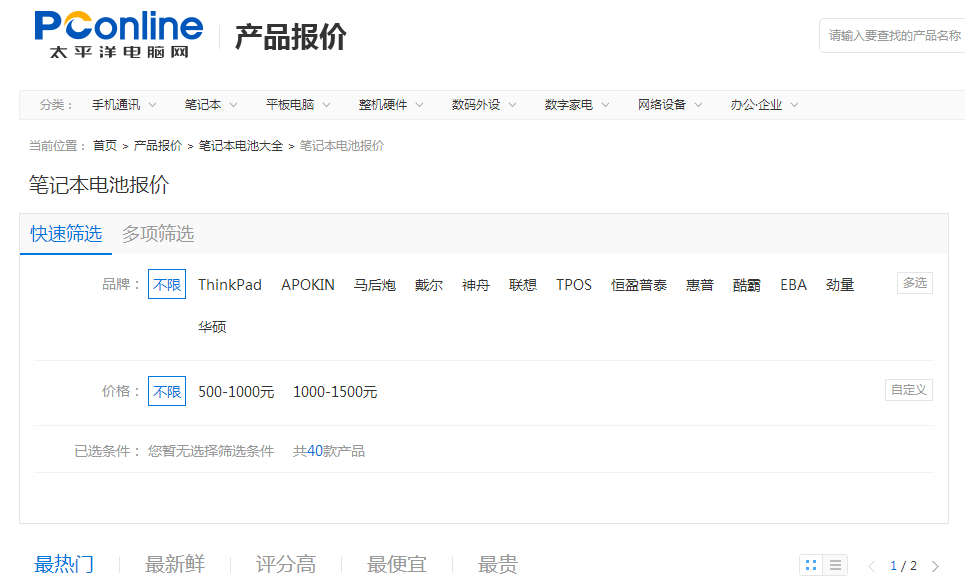Click the page indicator 1 / 2
Image resolution: width=965 pixels, height=583 pixels.
pos(903,566)
